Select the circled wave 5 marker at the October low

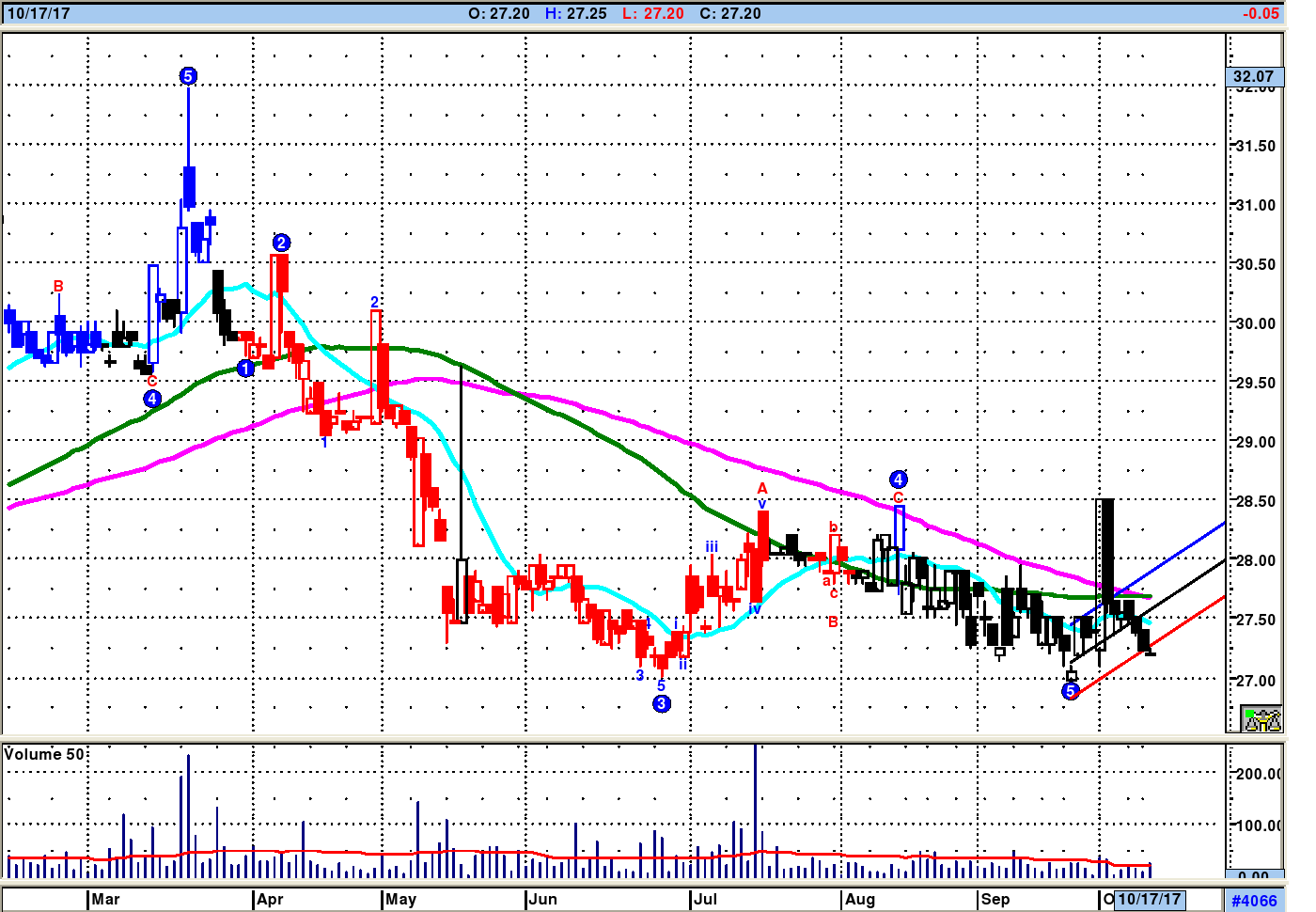[1070, 692]
